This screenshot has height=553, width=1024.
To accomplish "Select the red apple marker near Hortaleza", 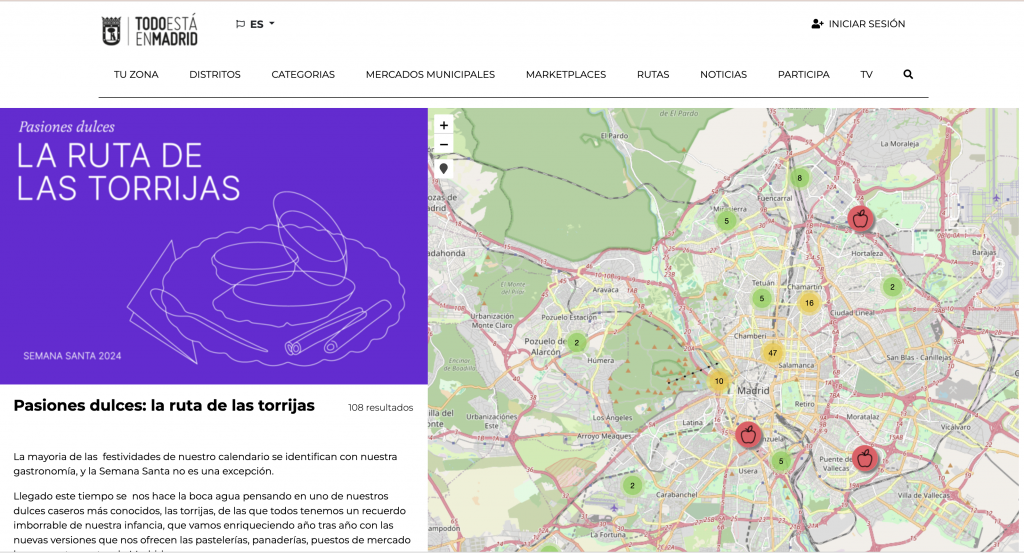I will pos(860,218).
